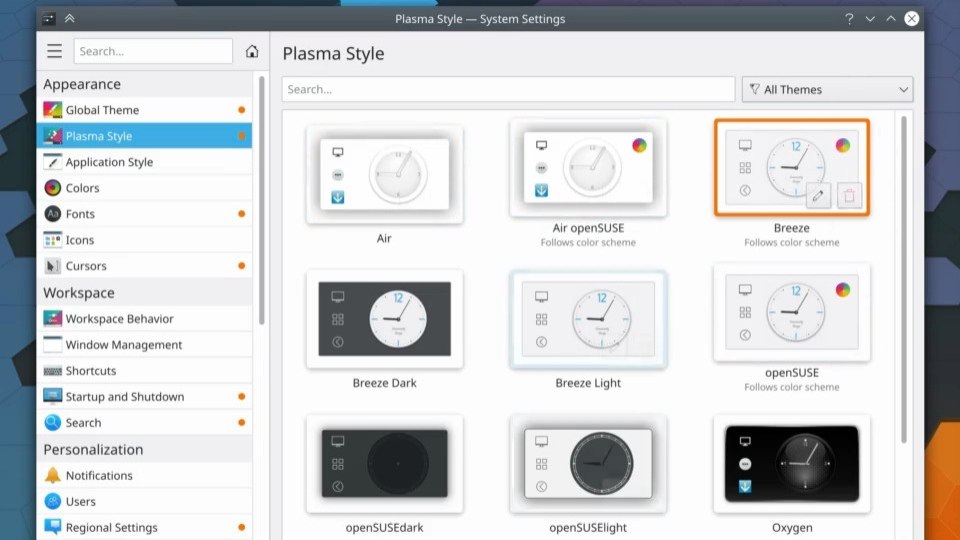Open the Colors settings icon
960x540 pixels.
tap(53, 188)
